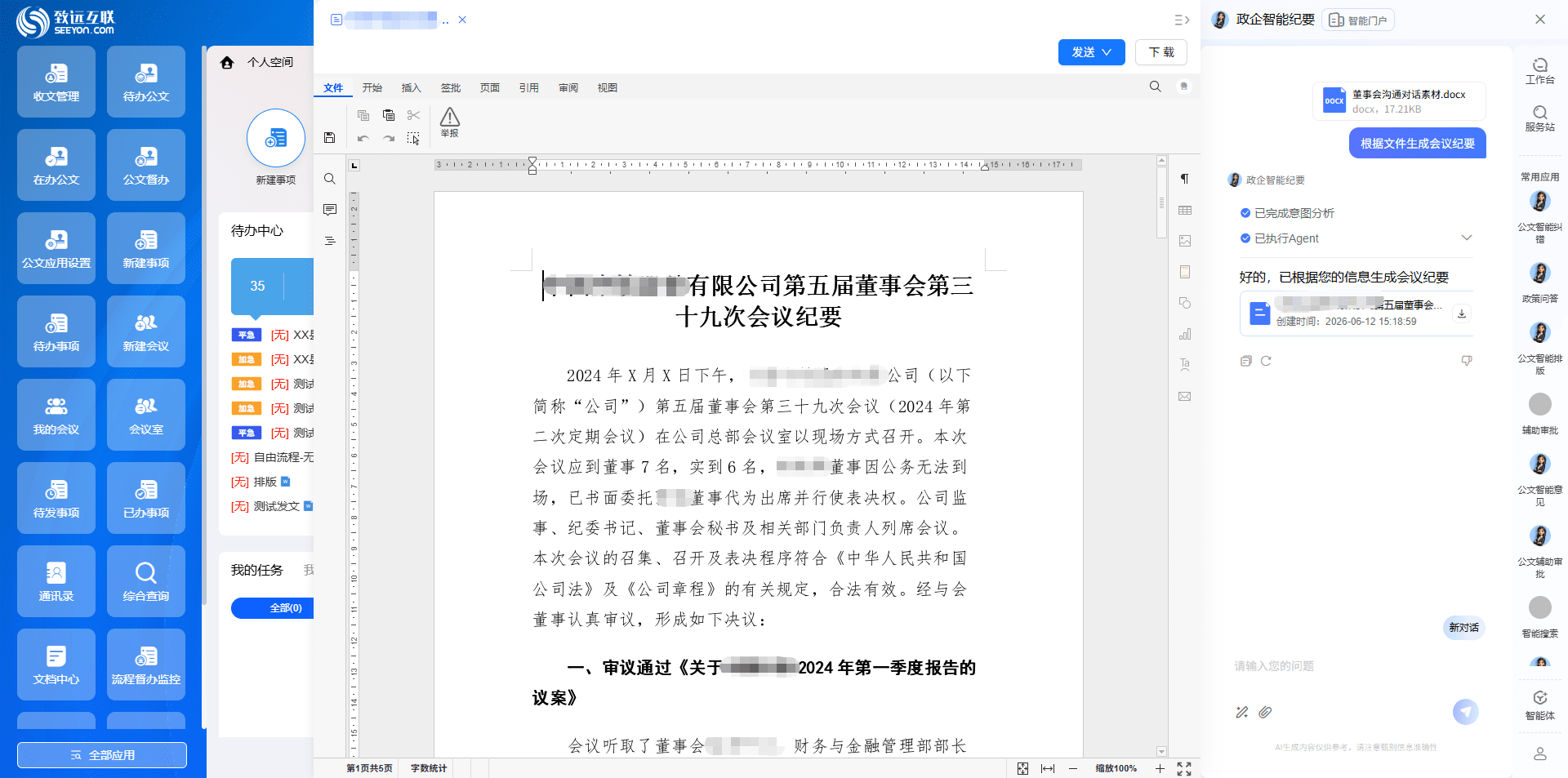Switch to the 开始 ribbon tab

372,87
